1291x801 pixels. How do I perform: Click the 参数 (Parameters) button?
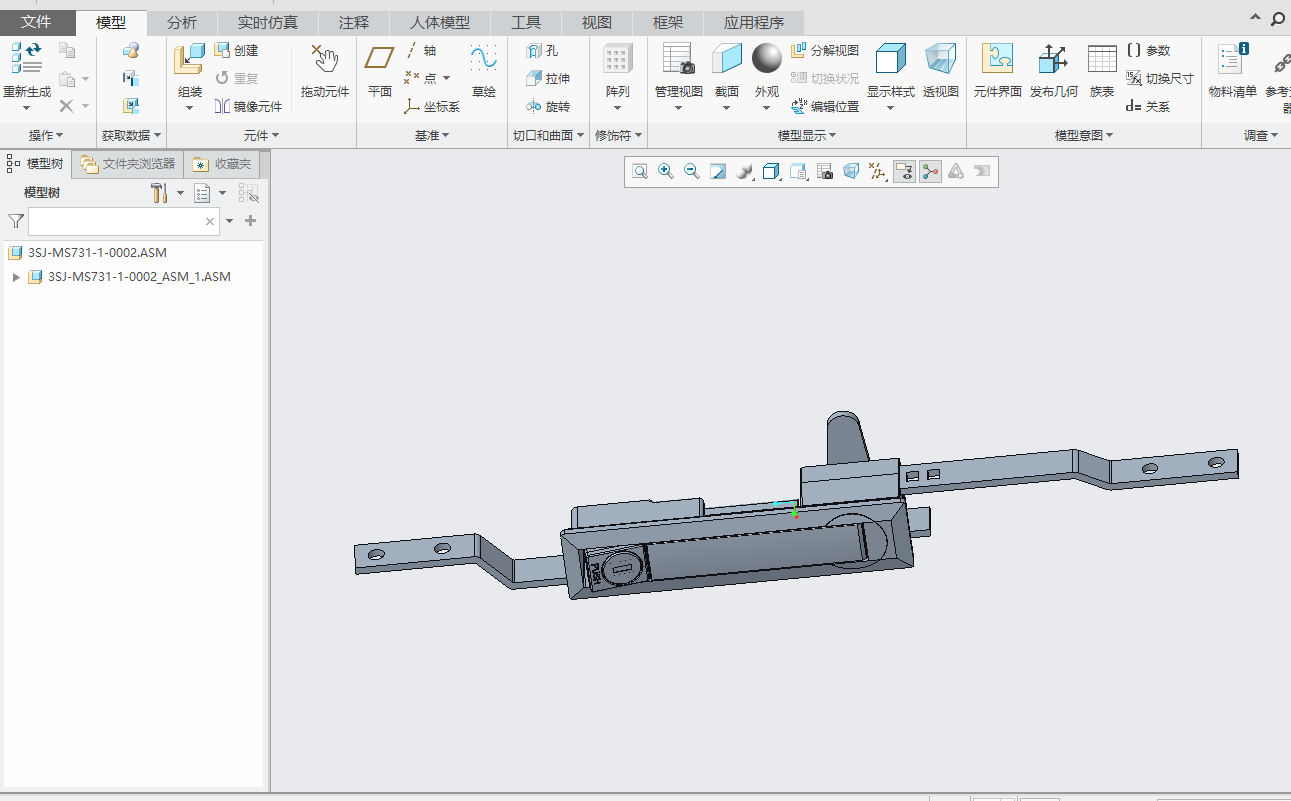[x=1149, y=51]
